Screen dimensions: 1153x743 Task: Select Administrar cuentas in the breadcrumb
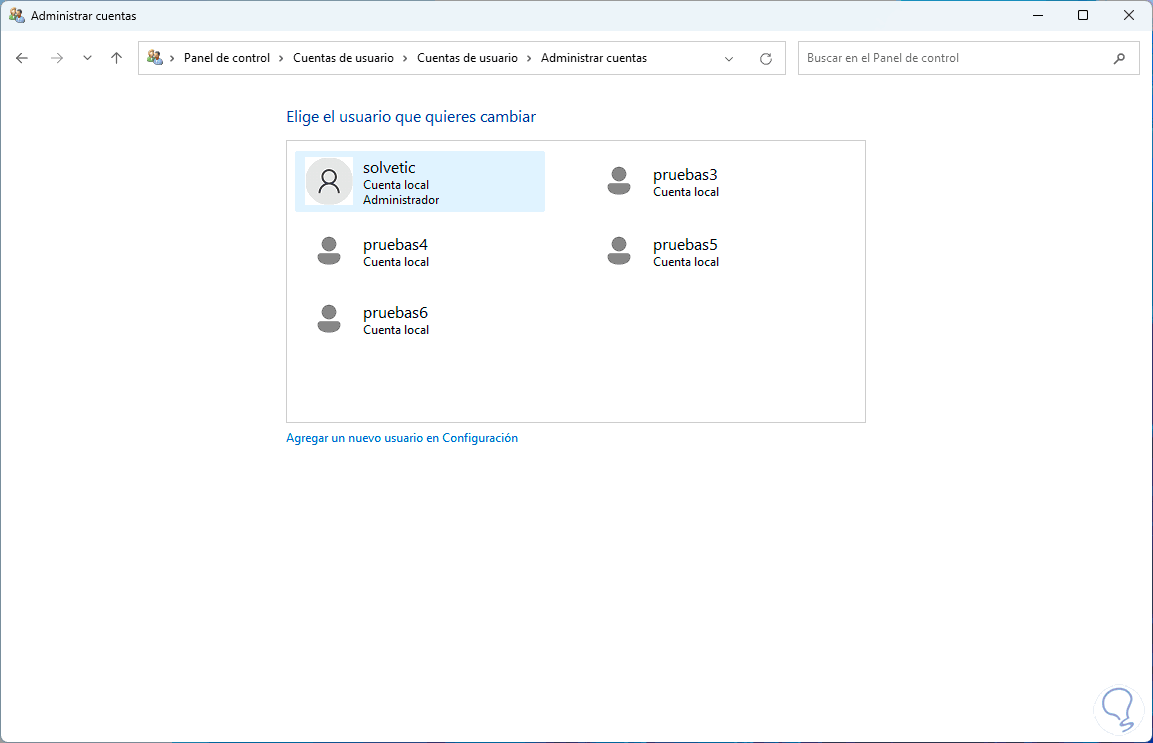pos(593,58)
